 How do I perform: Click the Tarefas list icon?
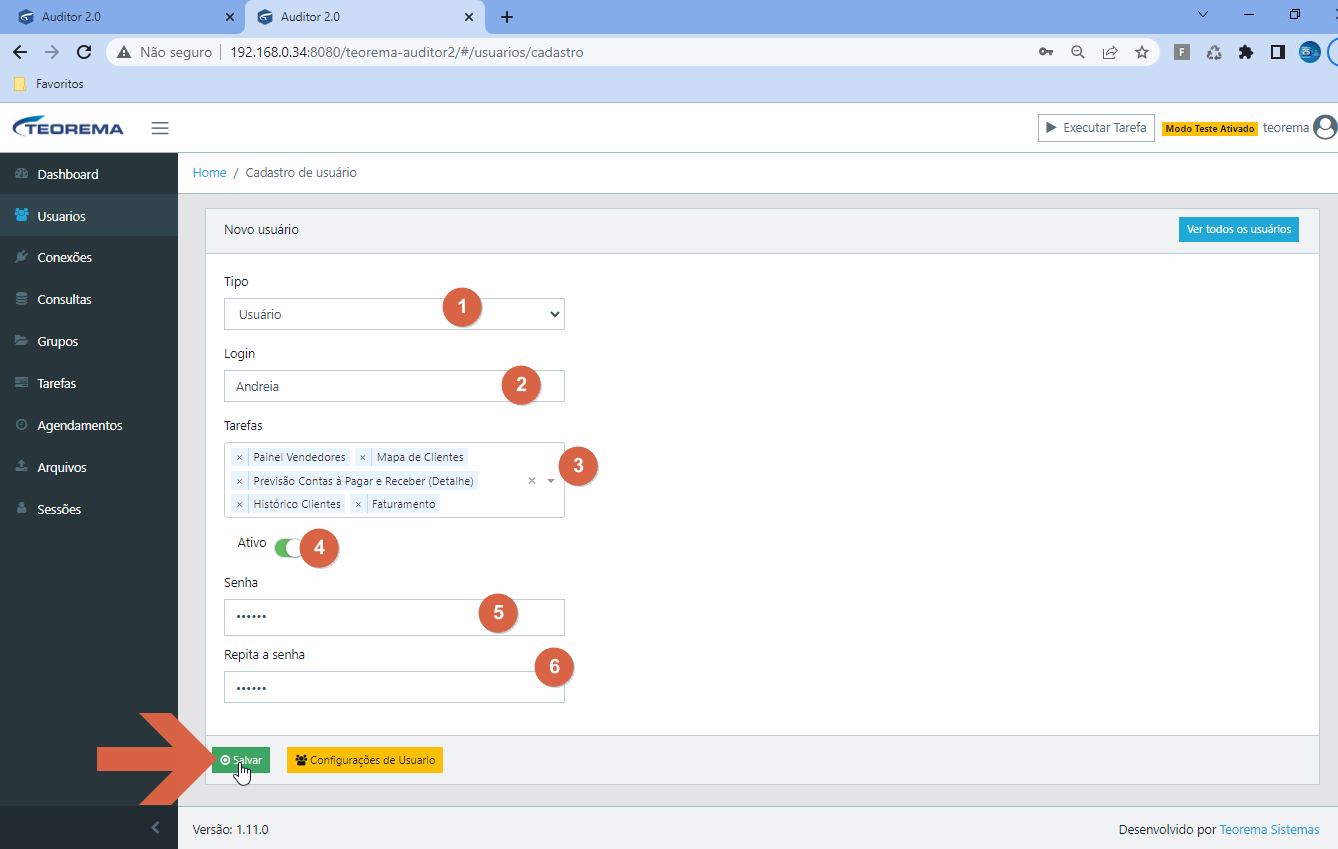point(22,383)
